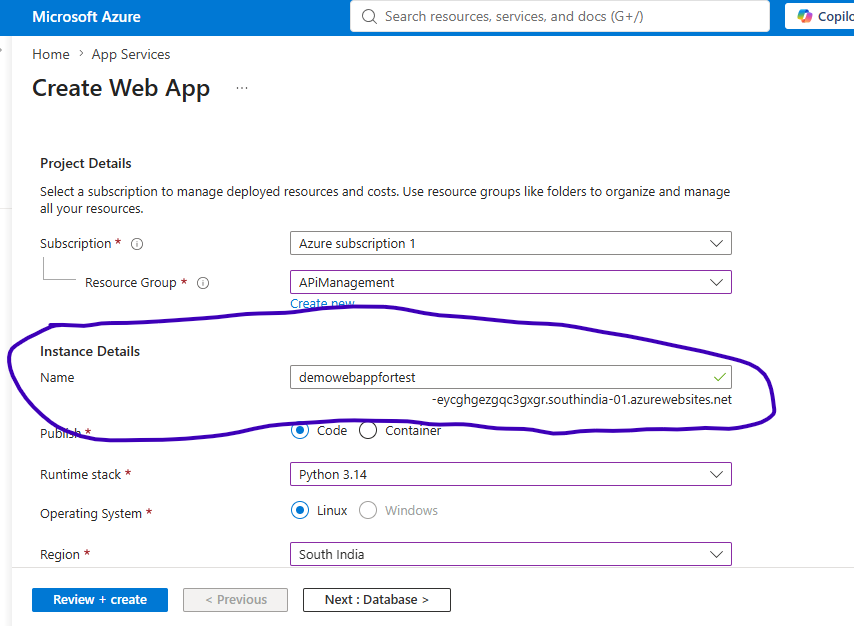This screenshot has height=626, width=854.
Task: Choose the Windows operating system option
Action: coord(368,510)
